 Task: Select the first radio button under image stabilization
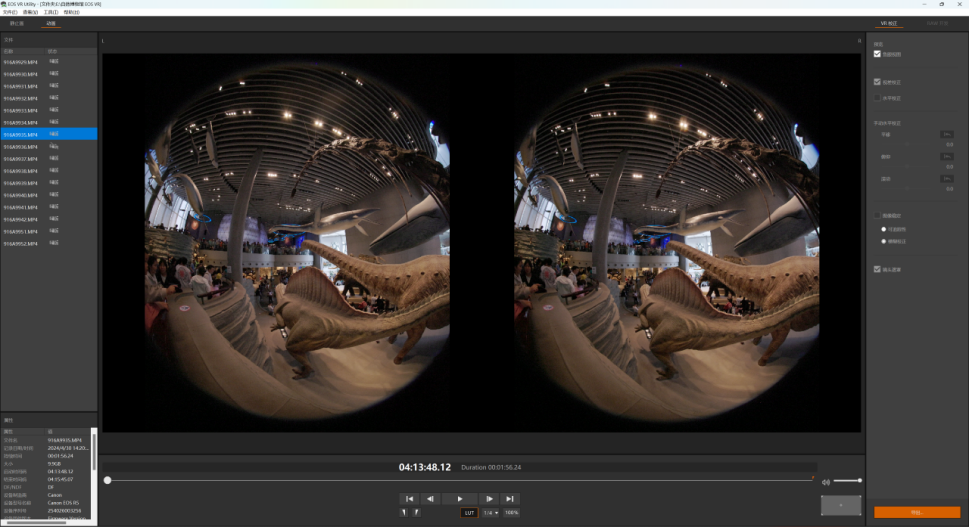(883, 229)
